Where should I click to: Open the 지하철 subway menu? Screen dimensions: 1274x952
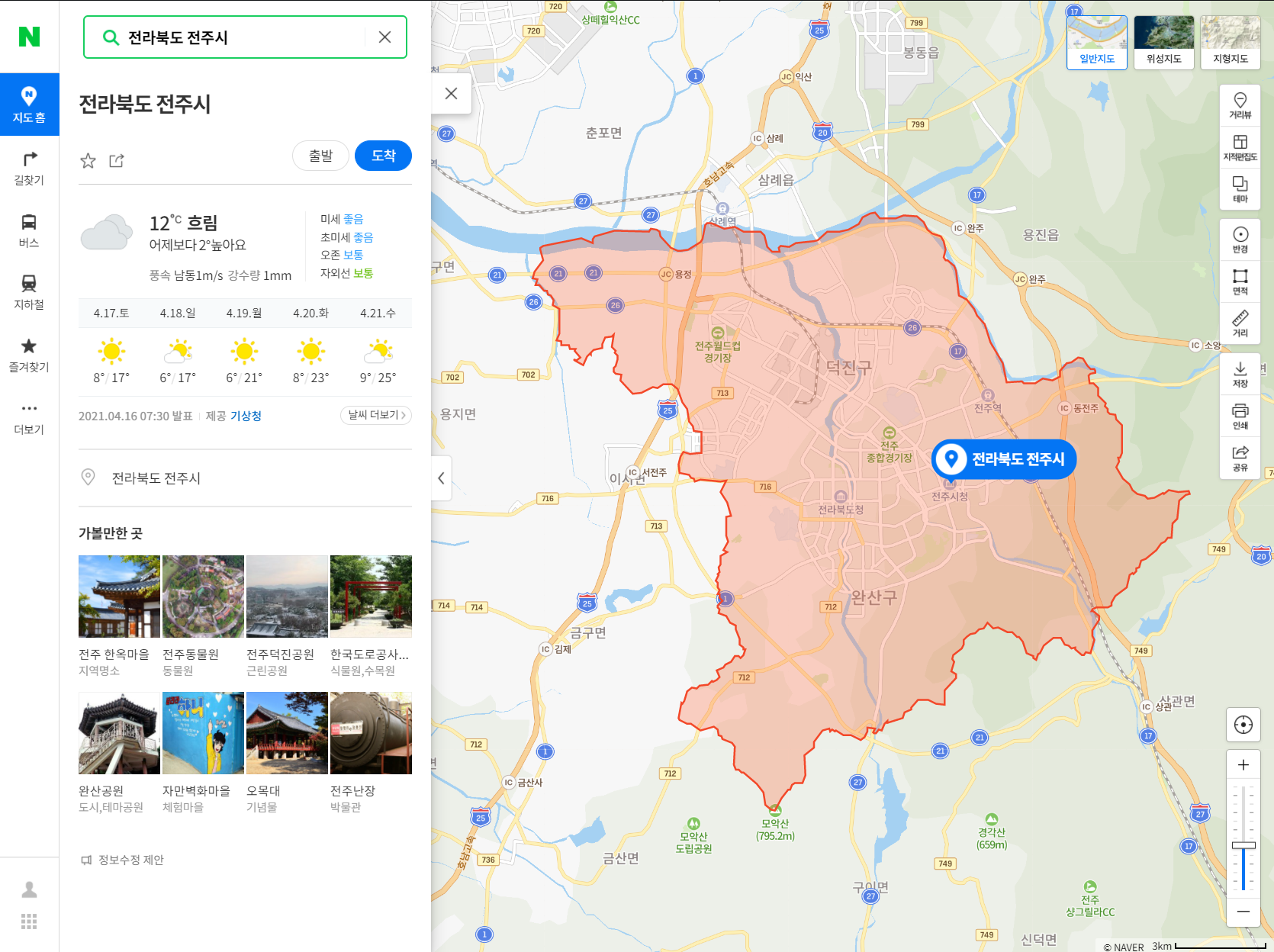(x=29, y=292)
